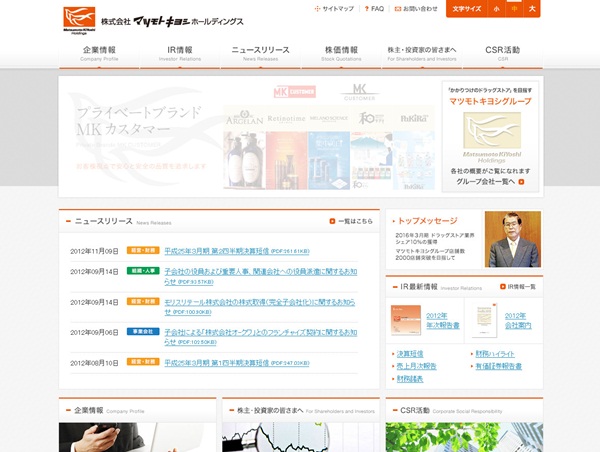The height and width of the screenshot is (452, 600).
Task: Open the 株価情報 Stock Quotations menu
Action: 341,54
